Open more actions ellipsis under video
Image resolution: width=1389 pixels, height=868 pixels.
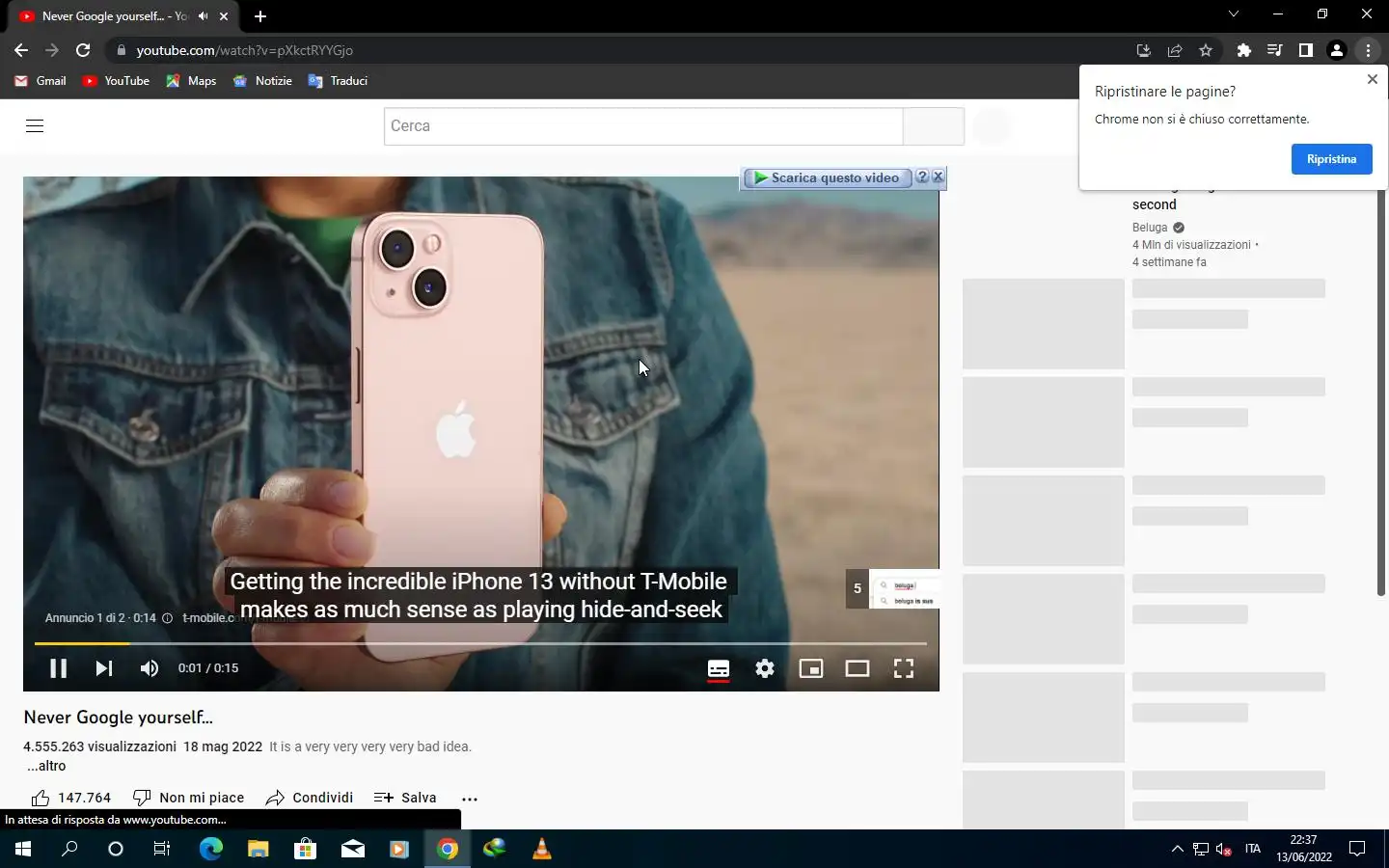tap(470, 799)
